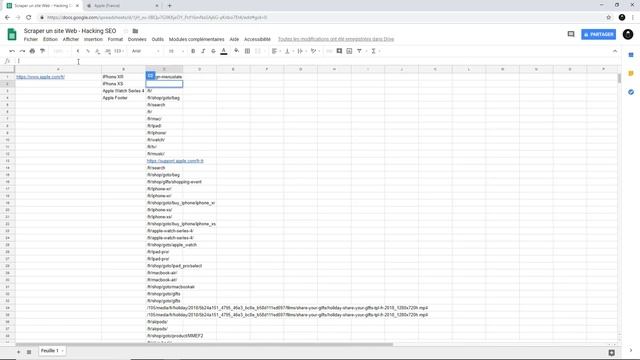The height and width of the screenshot is (360, 640).
Task: Select the cell containing 'Apple Watch Series 4'
Action: coord(123,91)
